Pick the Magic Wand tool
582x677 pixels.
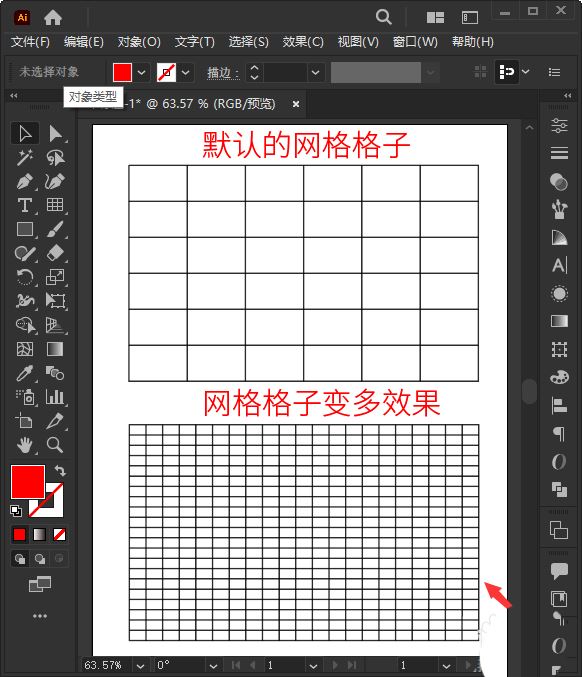click(x=25, y=158)
